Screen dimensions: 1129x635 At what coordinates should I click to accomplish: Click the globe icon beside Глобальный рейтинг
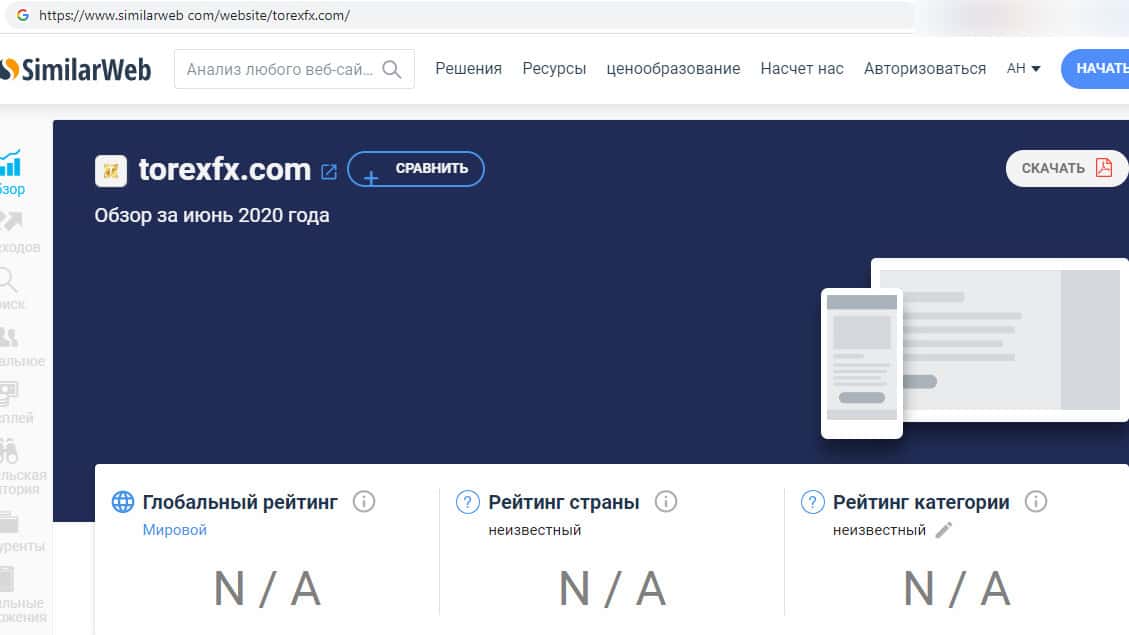[x=123, y=502]
